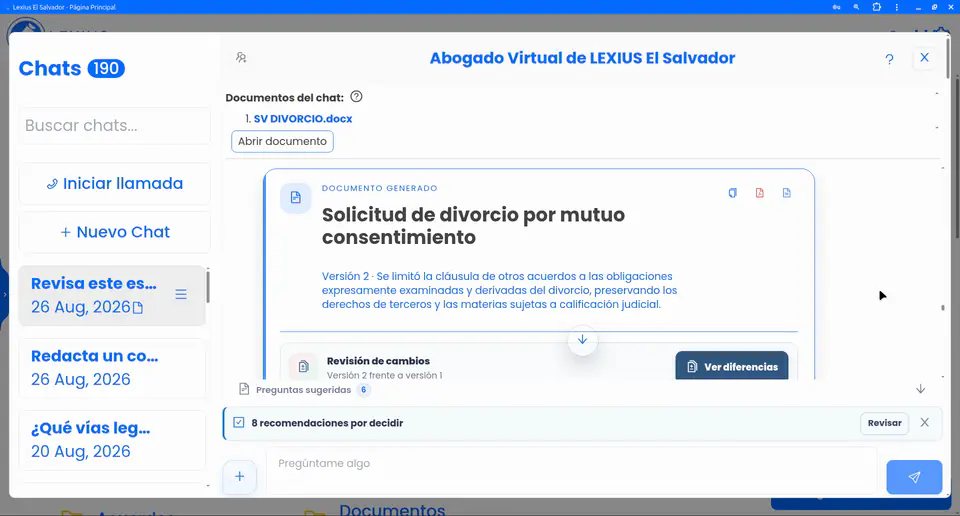Close the Abogado Virtual dialog
Viewport: 960px width, 516px height.
tap(924, 58)
